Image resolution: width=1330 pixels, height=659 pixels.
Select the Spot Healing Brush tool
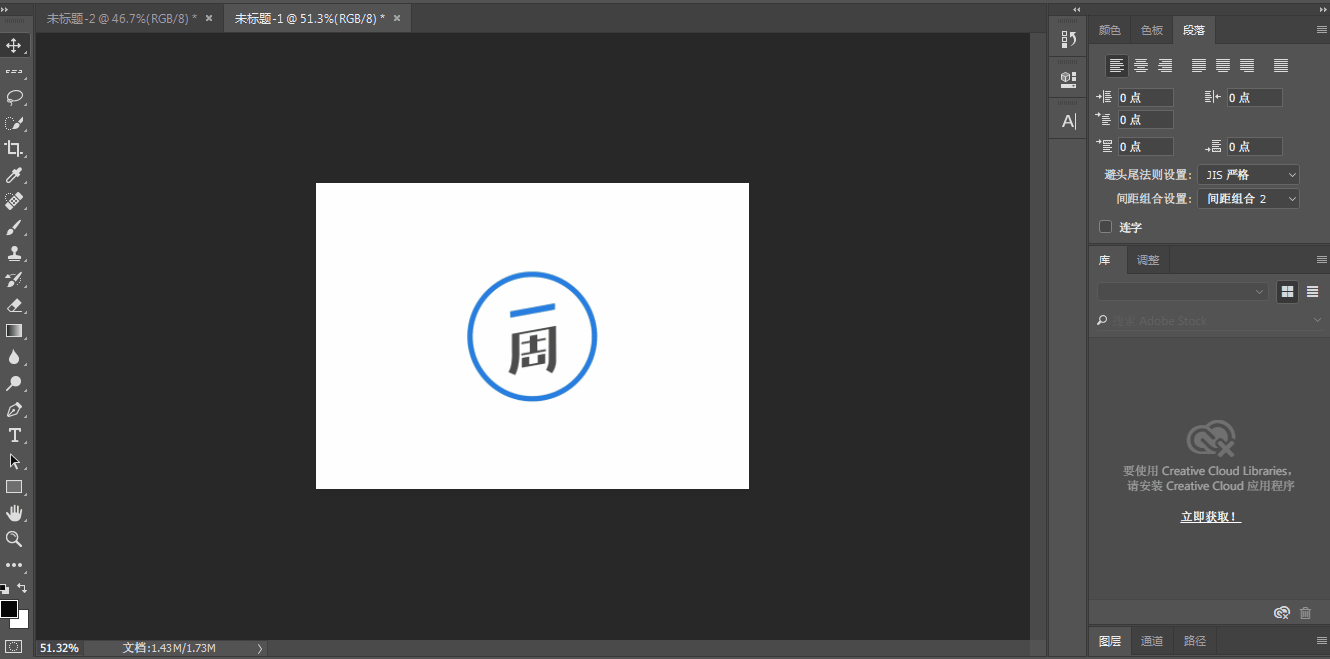tap(14, 202)
